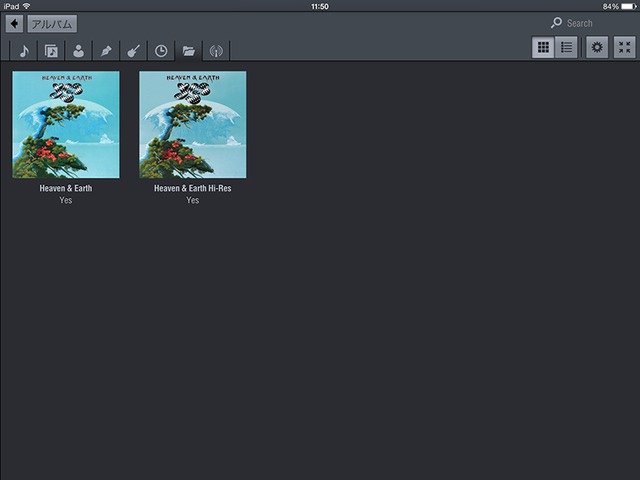The width and height of the screenshot is (640, 480).
Task: Switch to list view layout
Action: pyautogui.click(x=567, y=47)
